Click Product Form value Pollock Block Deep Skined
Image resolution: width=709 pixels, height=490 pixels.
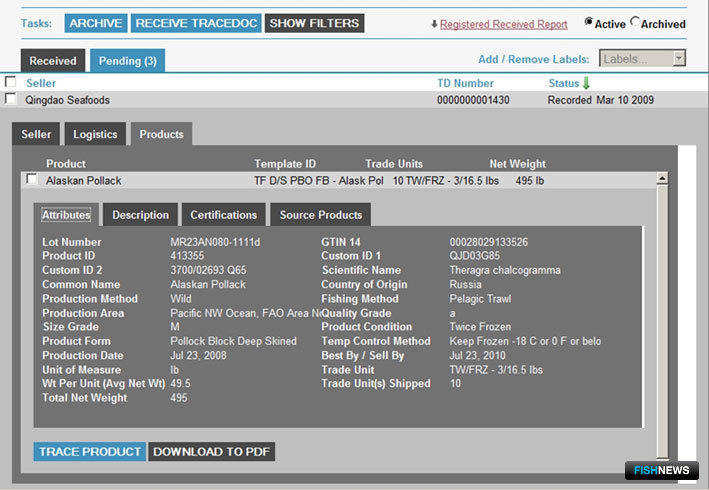233,341
